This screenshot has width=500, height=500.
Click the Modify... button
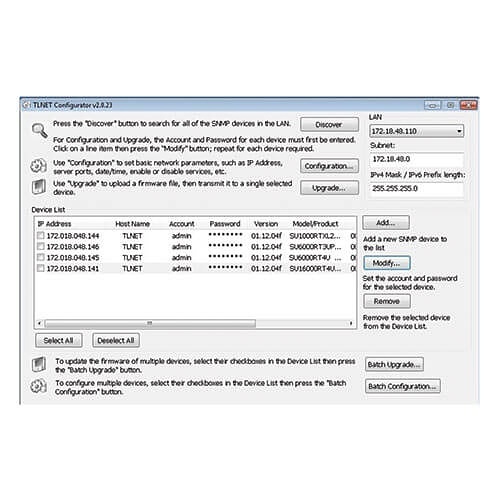point(387,263)
